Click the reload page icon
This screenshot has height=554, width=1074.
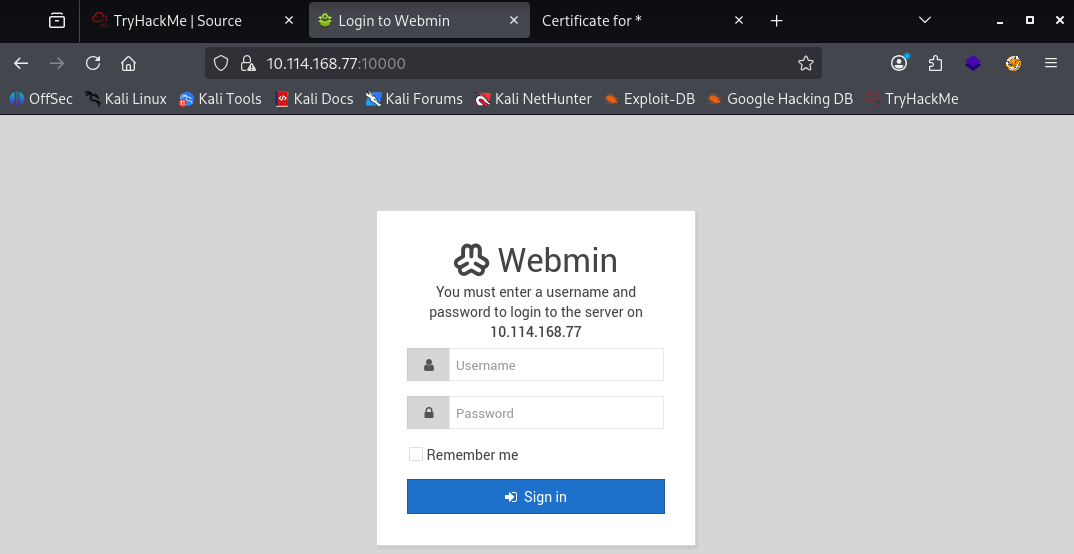(93, 63)
